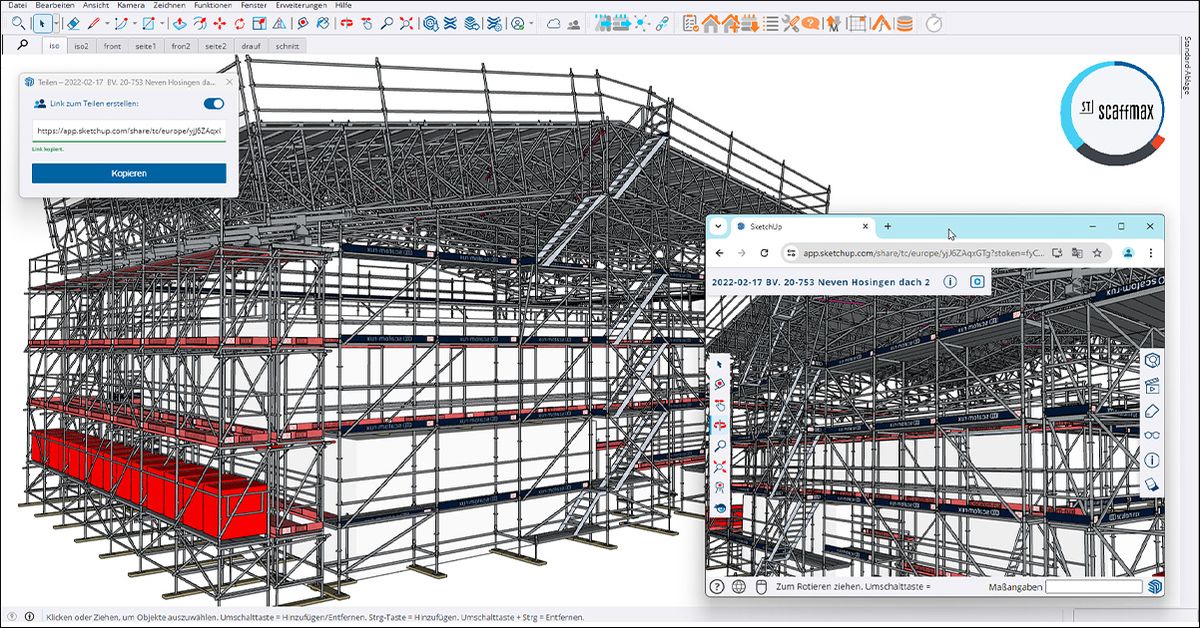Select the Rectangle shape tool

point(147,23)
